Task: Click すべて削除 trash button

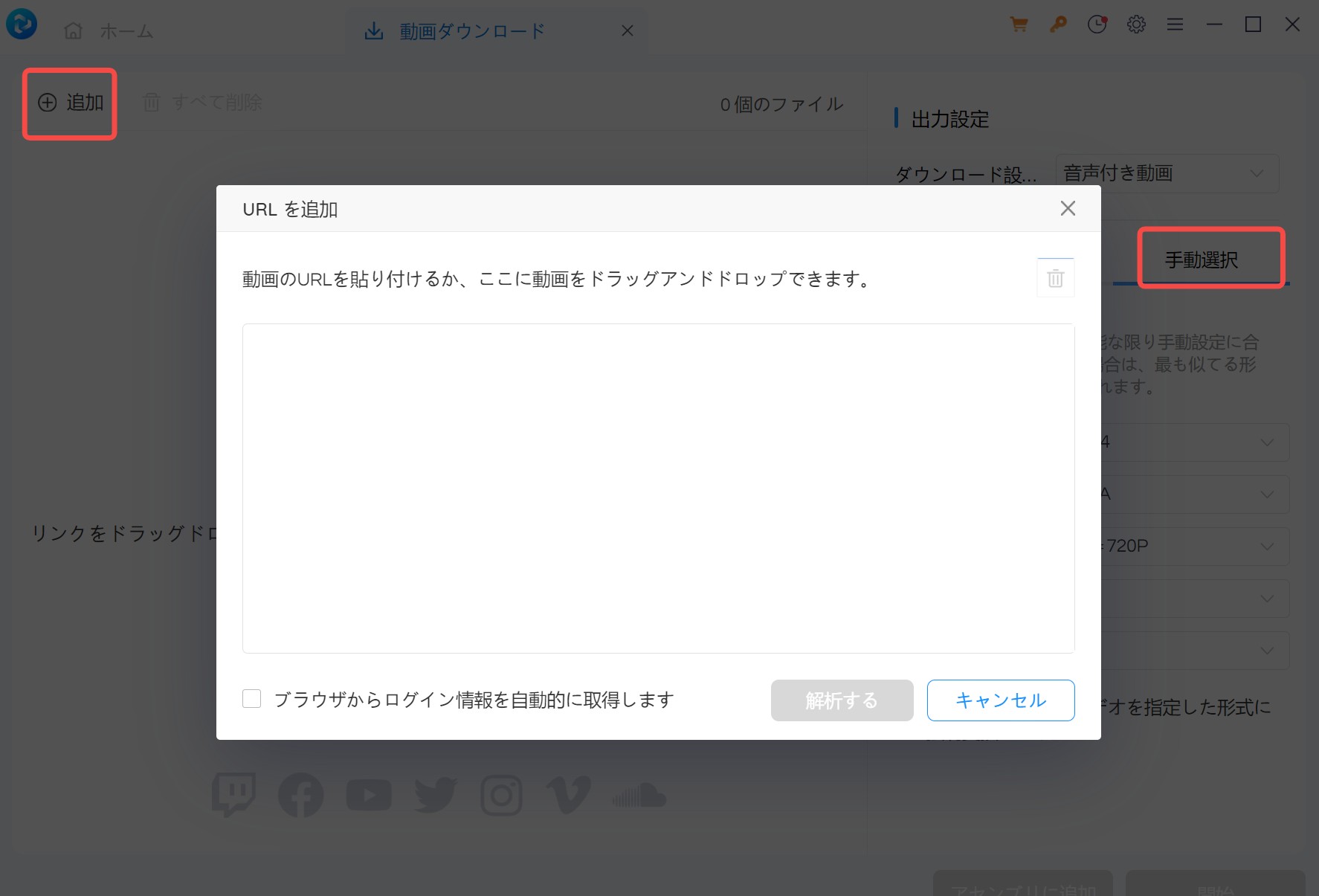Action: click(202, 103)
